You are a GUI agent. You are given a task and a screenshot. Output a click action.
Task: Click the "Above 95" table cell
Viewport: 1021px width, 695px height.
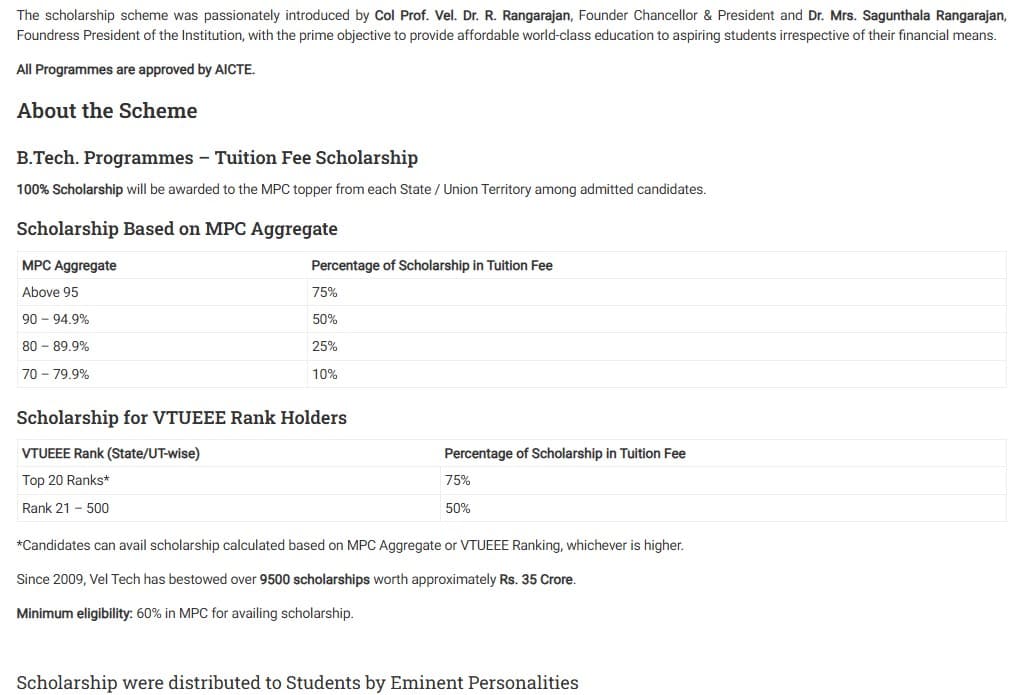click(50, 292)
